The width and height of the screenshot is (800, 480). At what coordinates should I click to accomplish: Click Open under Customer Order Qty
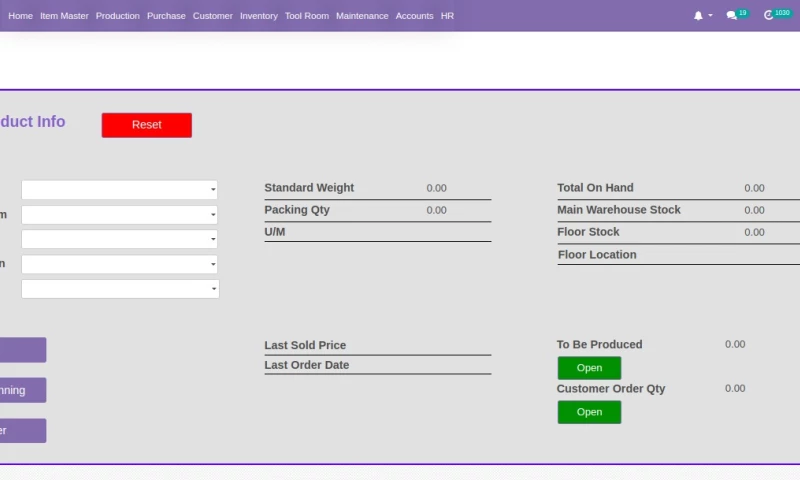click(589, 412)
